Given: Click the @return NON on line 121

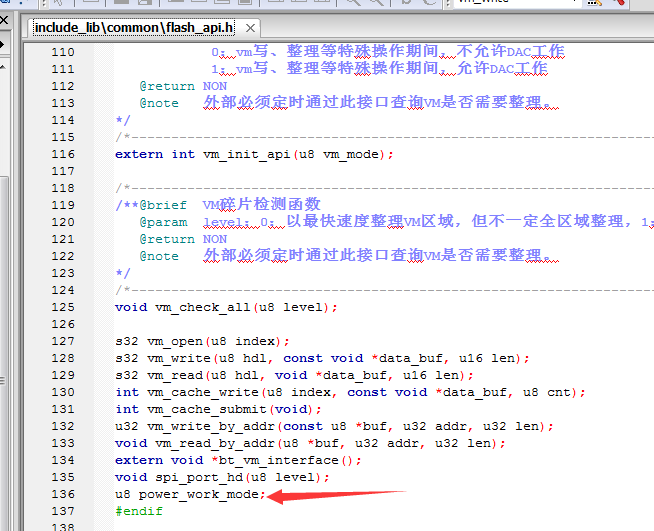Looking at the screenshot, I should [x=183, y=239].
